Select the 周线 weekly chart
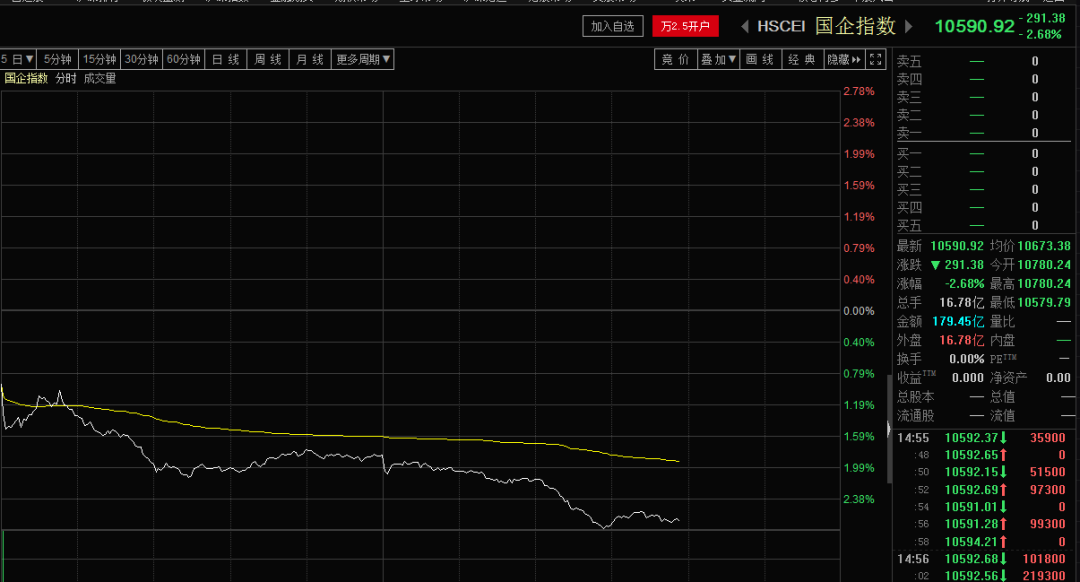 tap(267, 60)
